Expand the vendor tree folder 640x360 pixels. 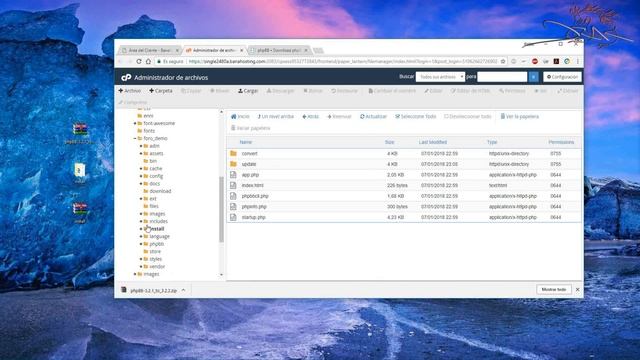pyautogui.click(x=141, y=267)
